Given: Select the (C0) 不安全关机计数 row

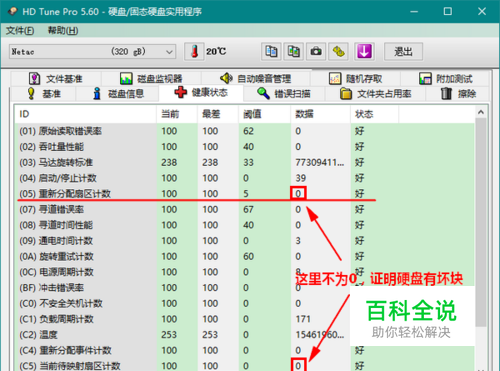Looking at the screenshot, I should (x=245, y=303).
